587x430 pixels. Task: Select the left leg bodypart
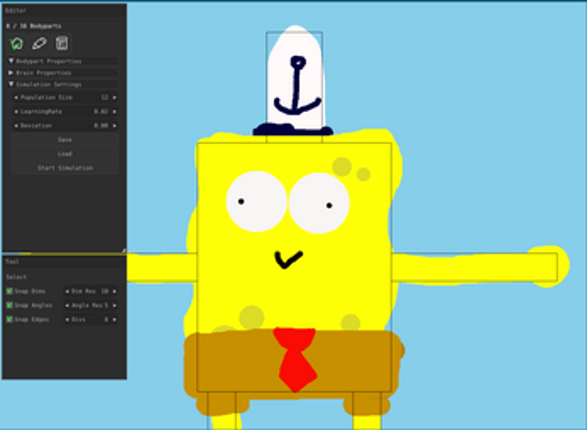point(222,411)
